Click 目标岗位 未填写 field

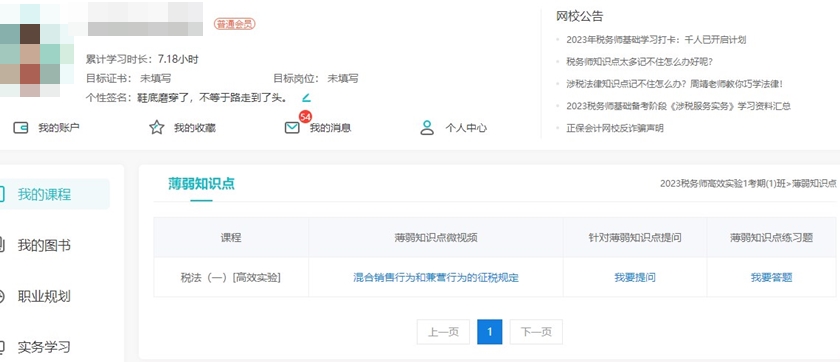pos(316,79)
